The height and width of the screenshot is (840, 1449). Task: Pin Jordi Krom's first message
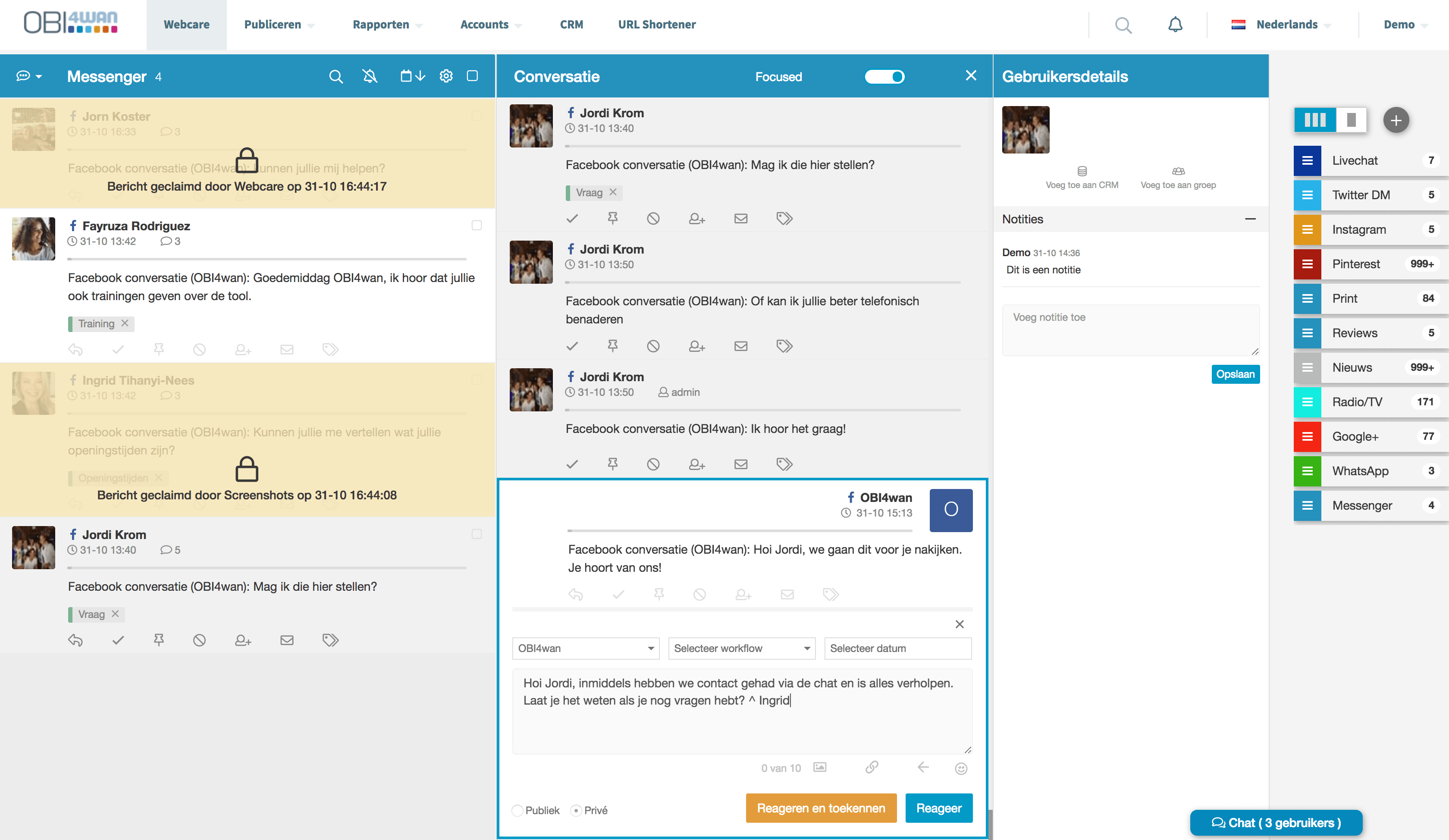click(612, 218)
